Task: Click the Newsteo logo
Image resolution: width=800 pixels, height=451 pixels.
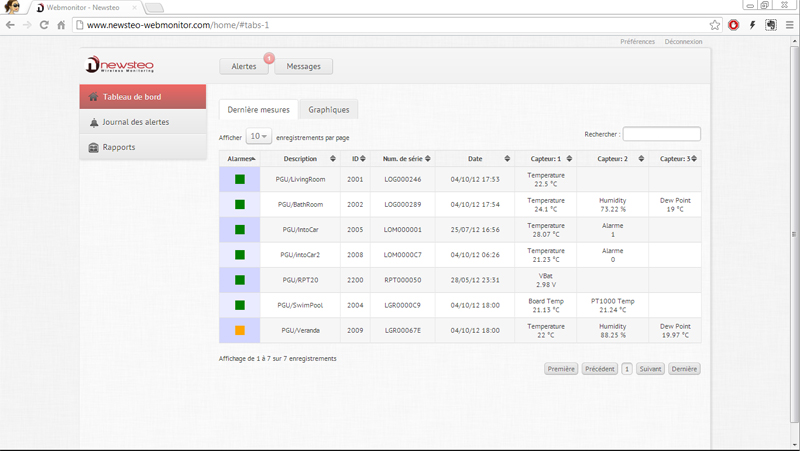Action: point(119,65)
